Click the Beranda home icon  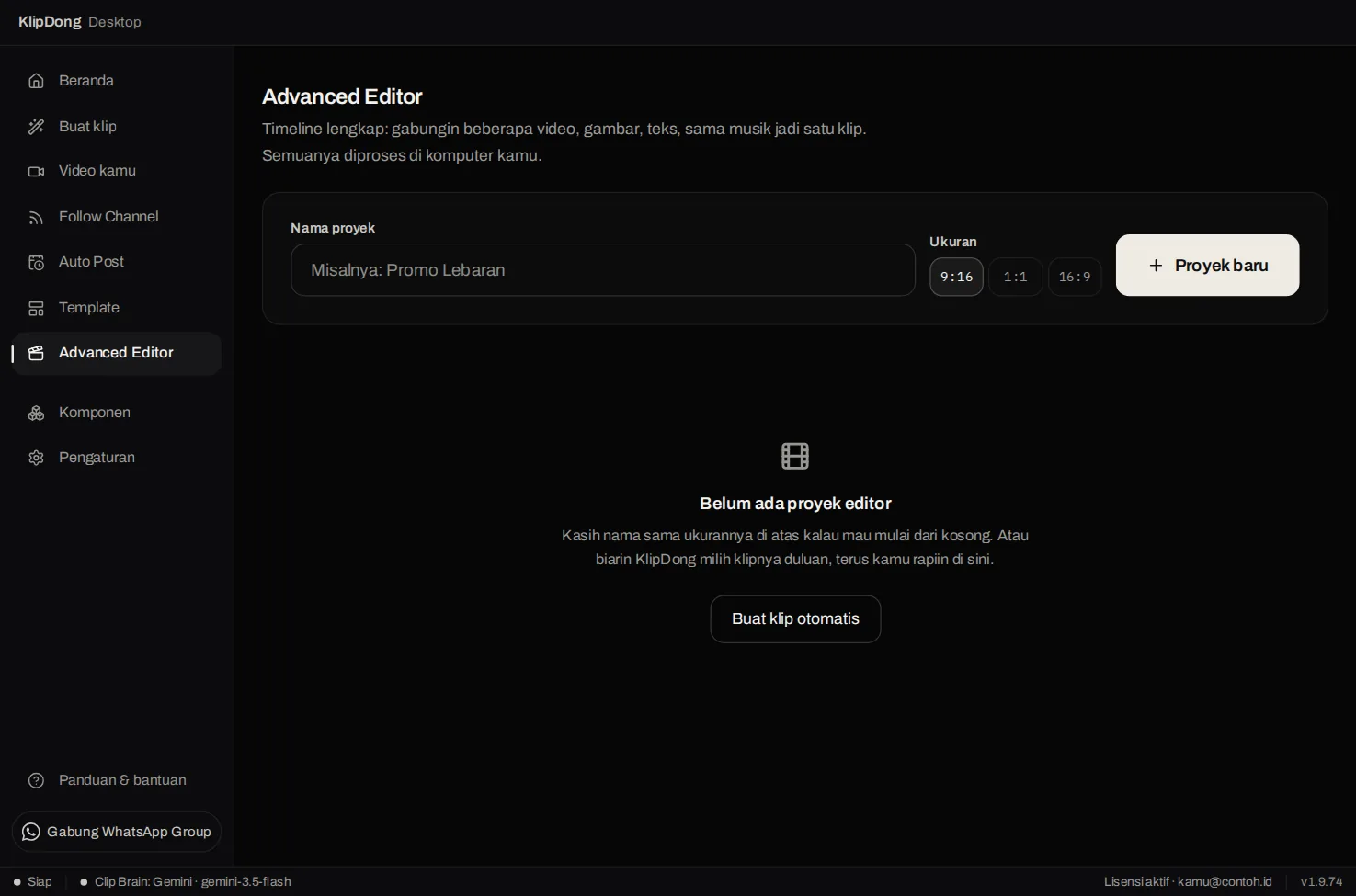point(36,81)
